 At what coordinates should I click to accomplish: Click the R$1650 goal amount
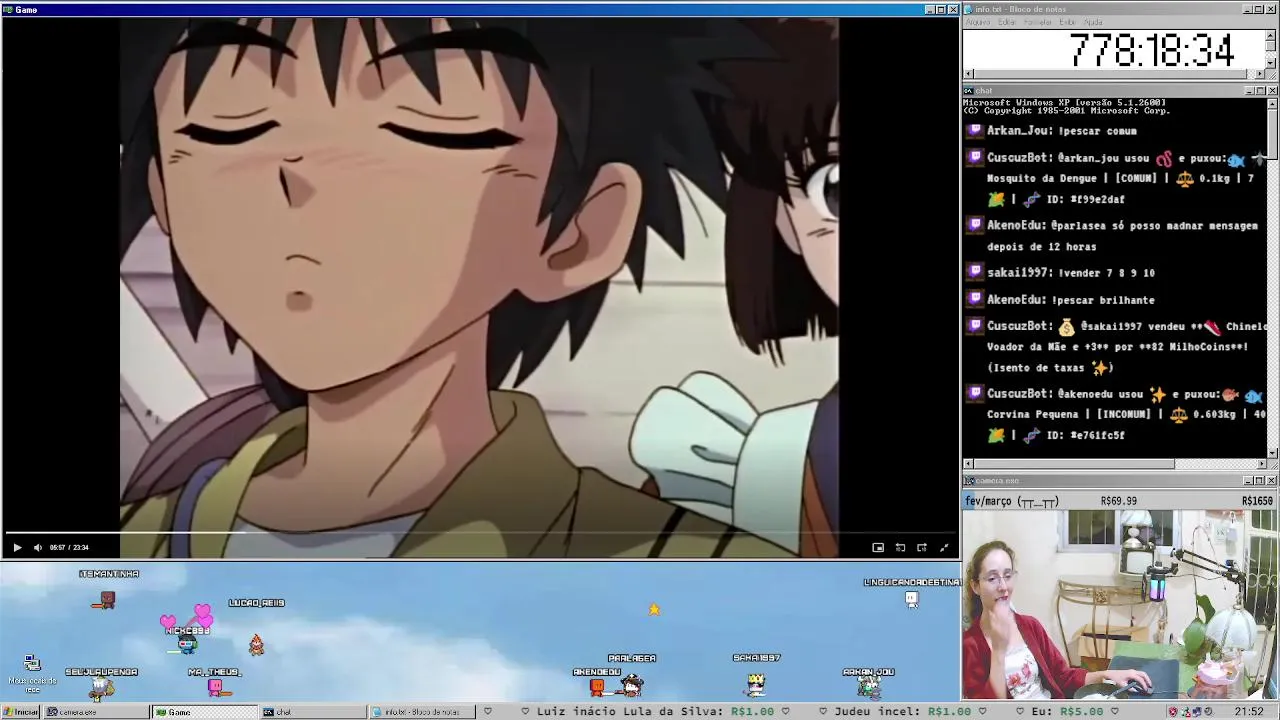pos(1257,501)
